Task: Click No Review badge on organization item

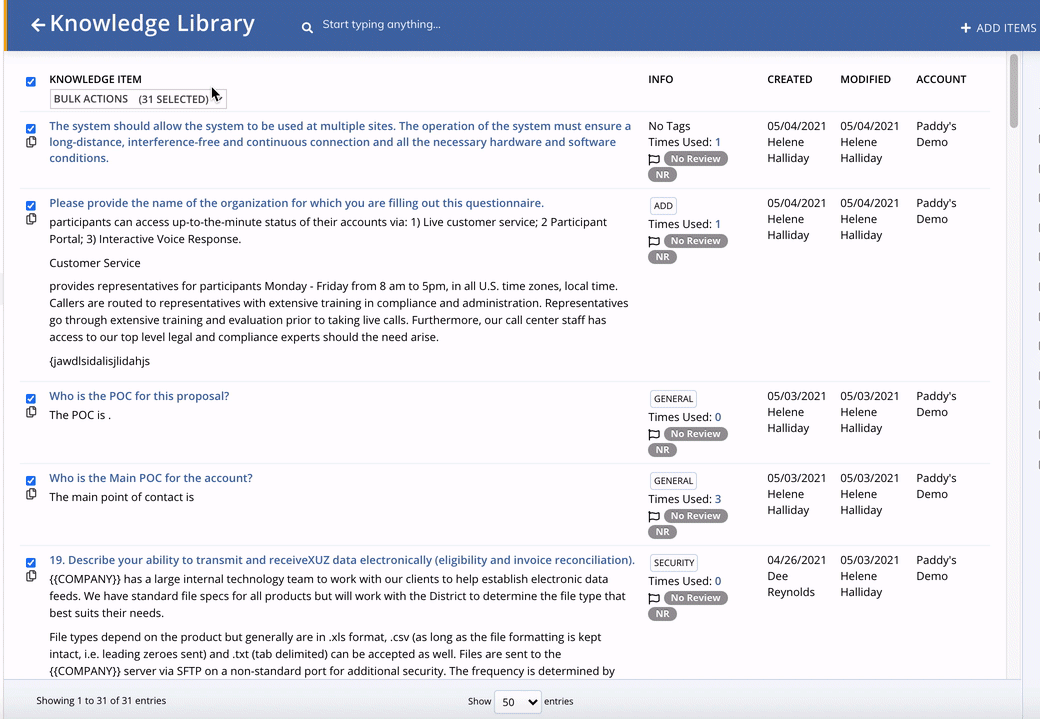Action: (695, 241)
